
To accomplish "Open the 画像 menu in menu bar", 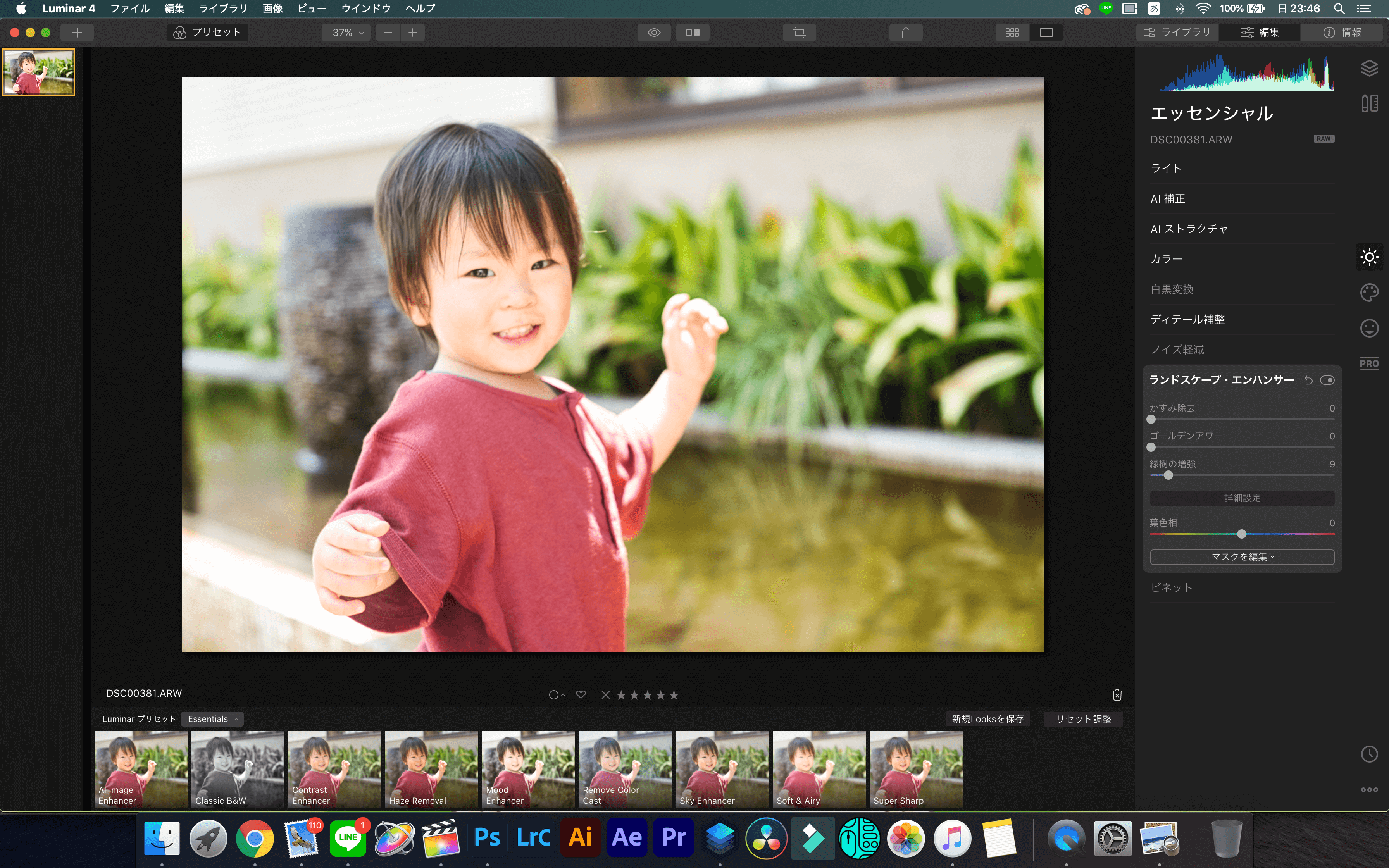I will click(272, 9).
